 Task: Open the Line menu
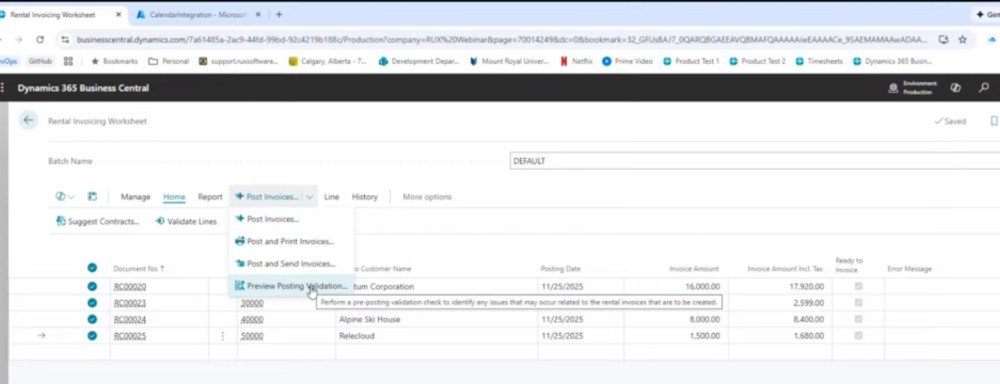332,197
